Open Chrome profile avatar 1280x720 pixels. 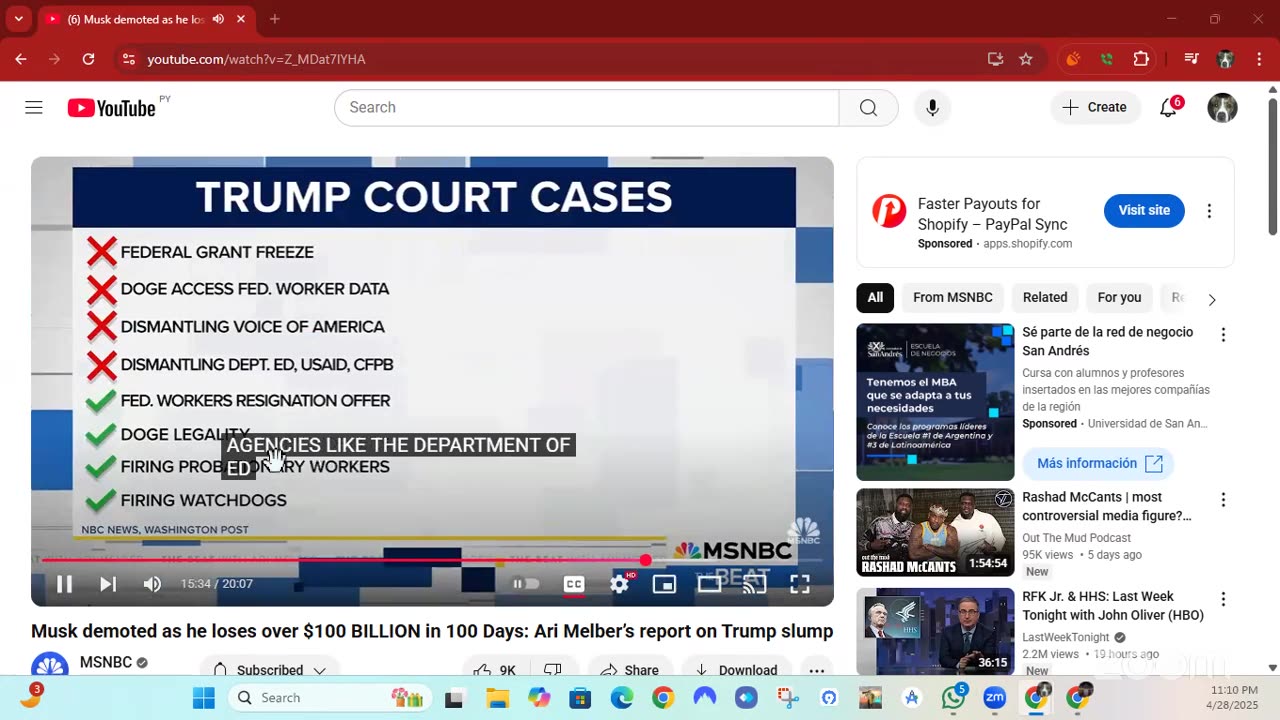tap(1225, 59)
